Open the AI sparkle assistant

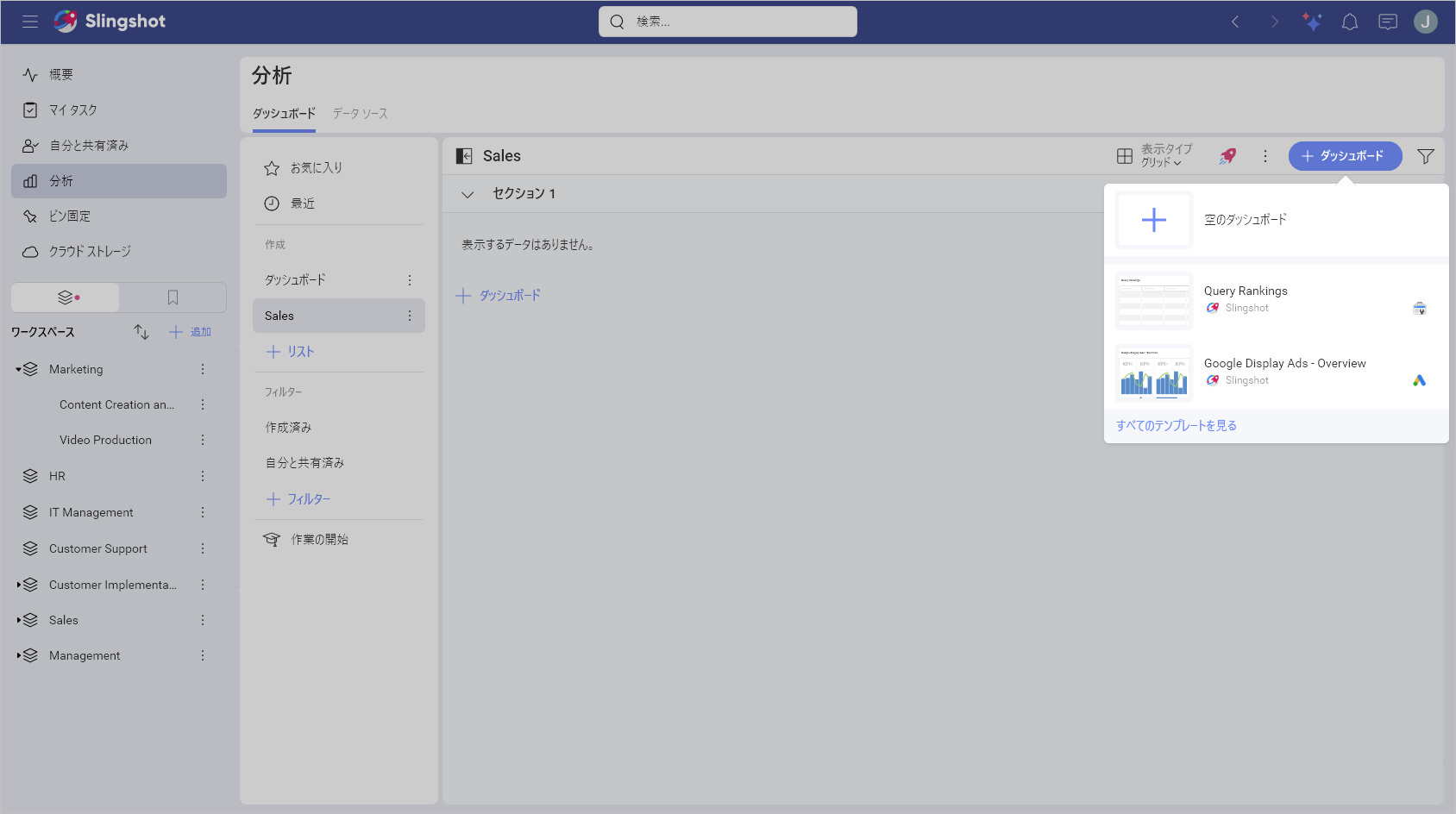1312,22
